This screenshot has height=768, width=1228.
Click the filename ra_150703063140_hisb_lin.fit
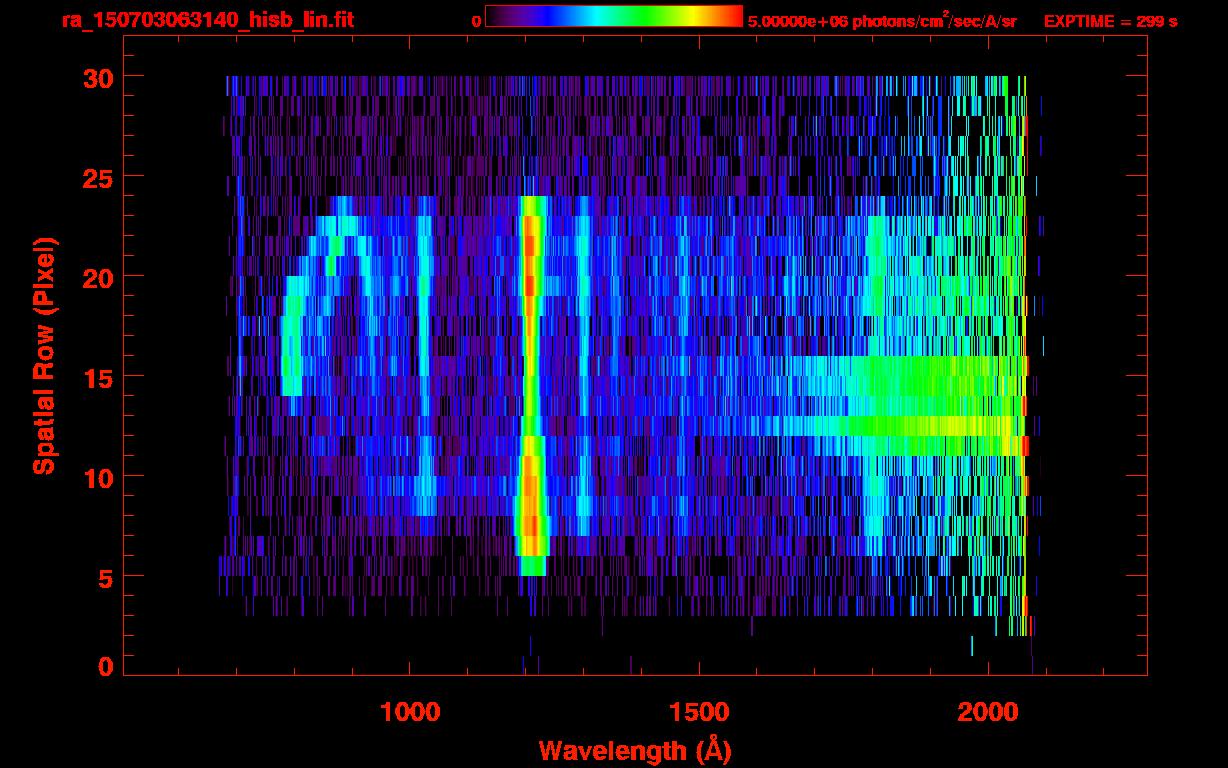pyautogui.click(x=206, y=20)
